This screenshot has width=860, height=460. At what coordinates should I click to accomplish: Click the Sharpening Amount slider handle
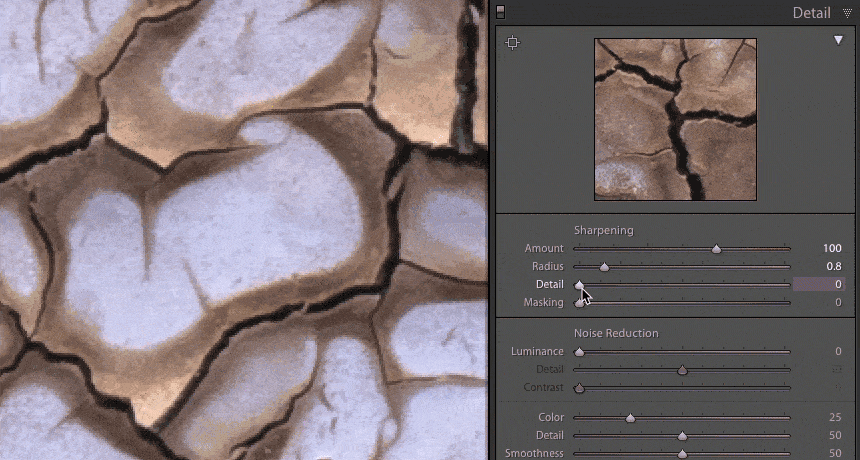click(716, 249)
